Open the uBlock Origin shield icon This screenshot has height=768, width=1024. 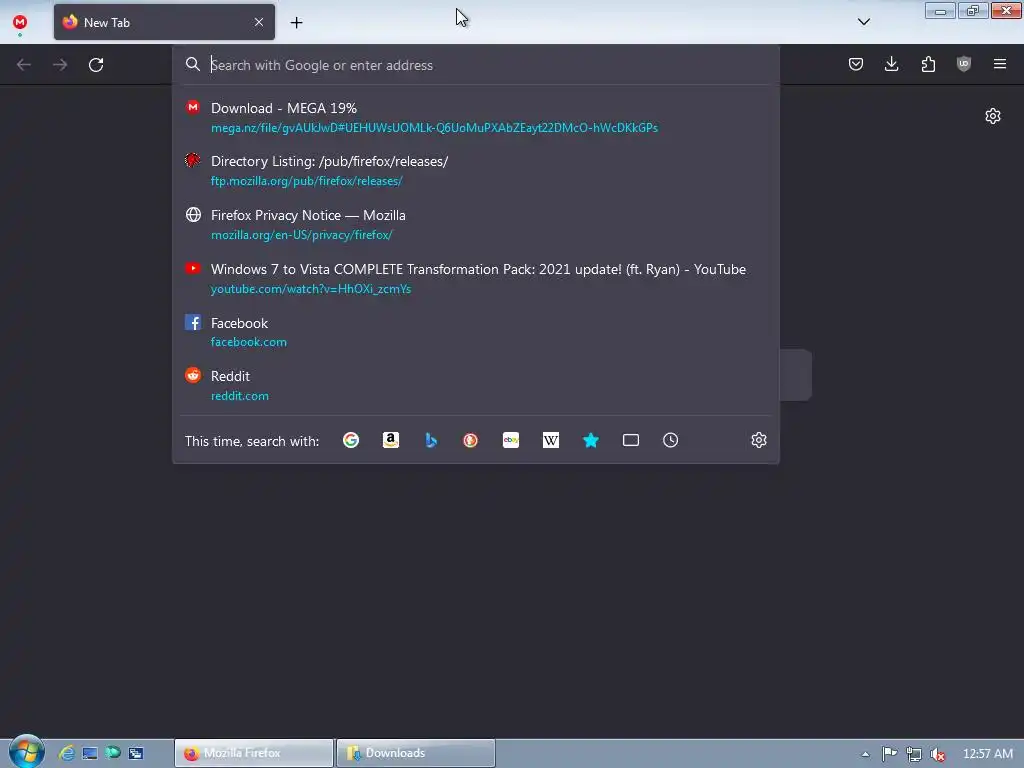tap(964, 64)
